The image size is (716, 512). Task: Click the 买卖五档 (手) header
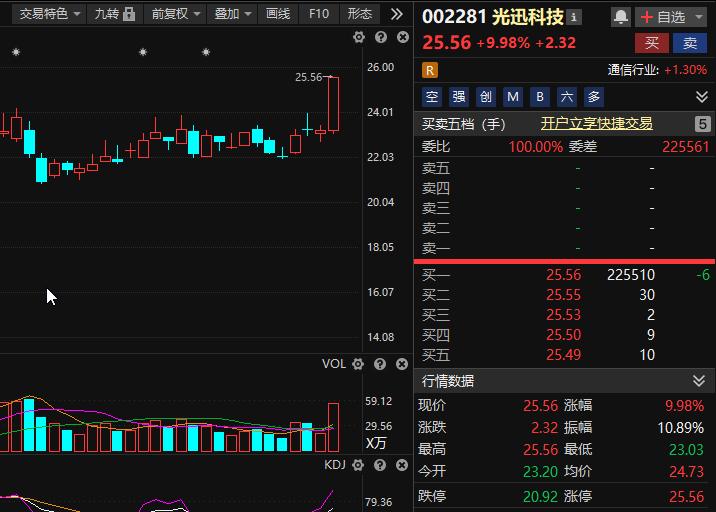pos(463,124)
